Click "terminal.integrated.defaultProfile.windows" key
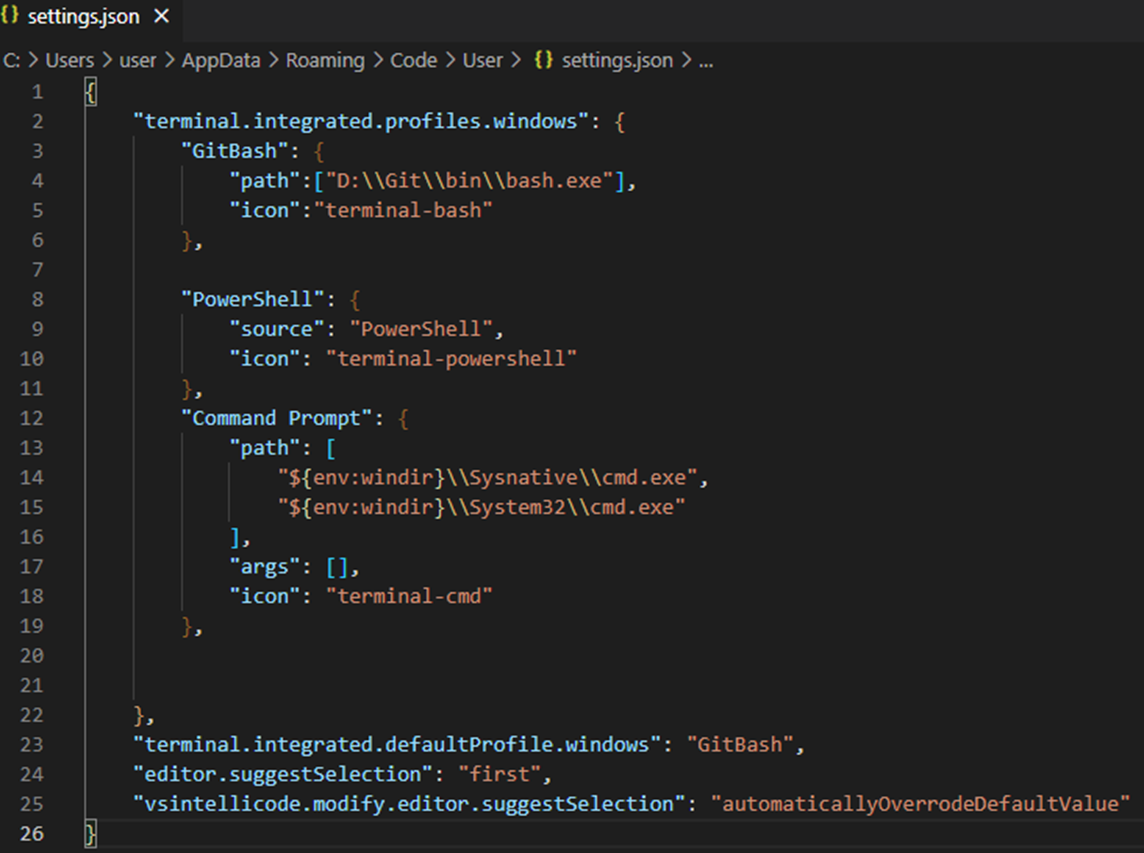The image size is (1144, 853). pos(397,745)
